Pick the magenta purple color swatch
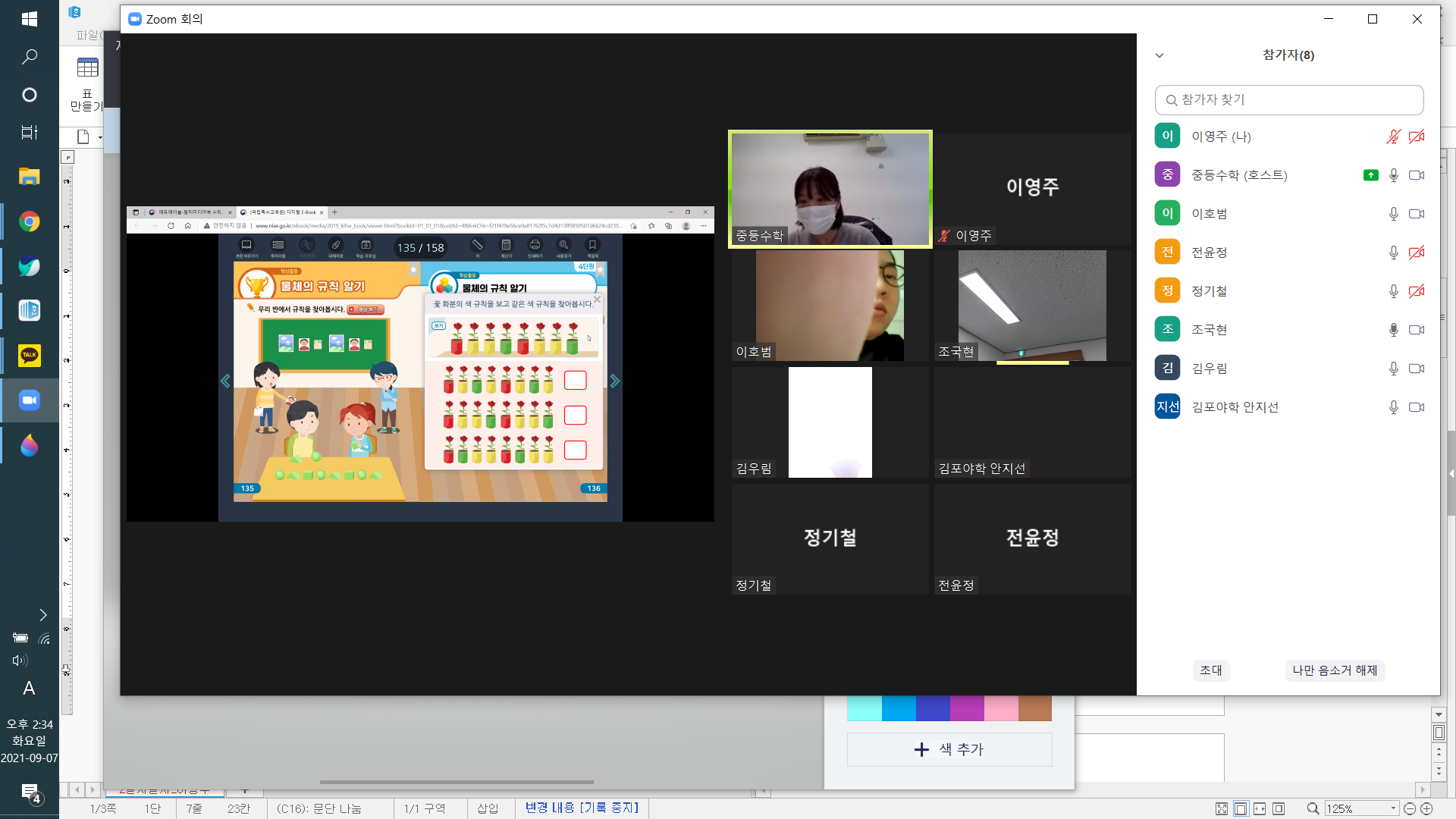The height and width of the screenshot is (819, 1456). click(966, 708)
